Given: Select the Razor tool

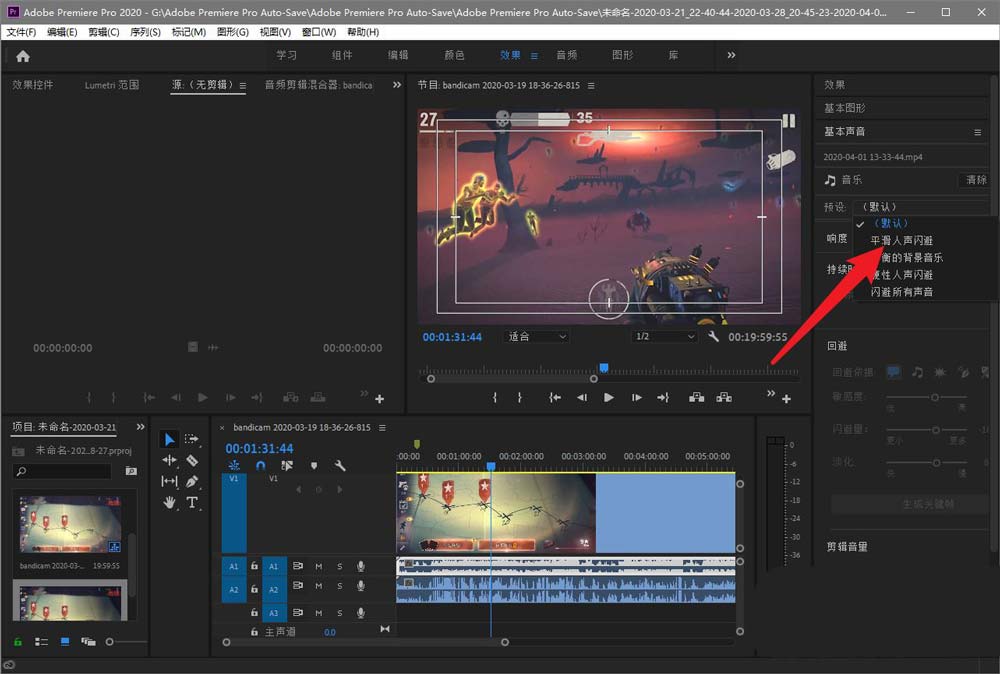Looking at the screenshot, I should pos(192,460).
